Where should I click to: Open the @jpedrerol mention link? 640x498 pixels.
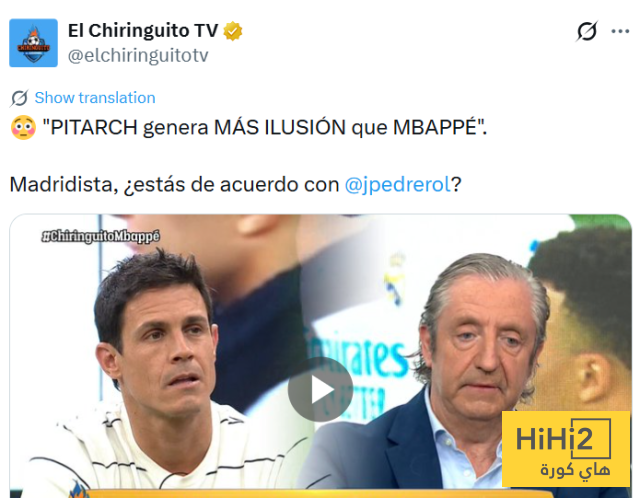pyautogui.click(x=398, y=184)
